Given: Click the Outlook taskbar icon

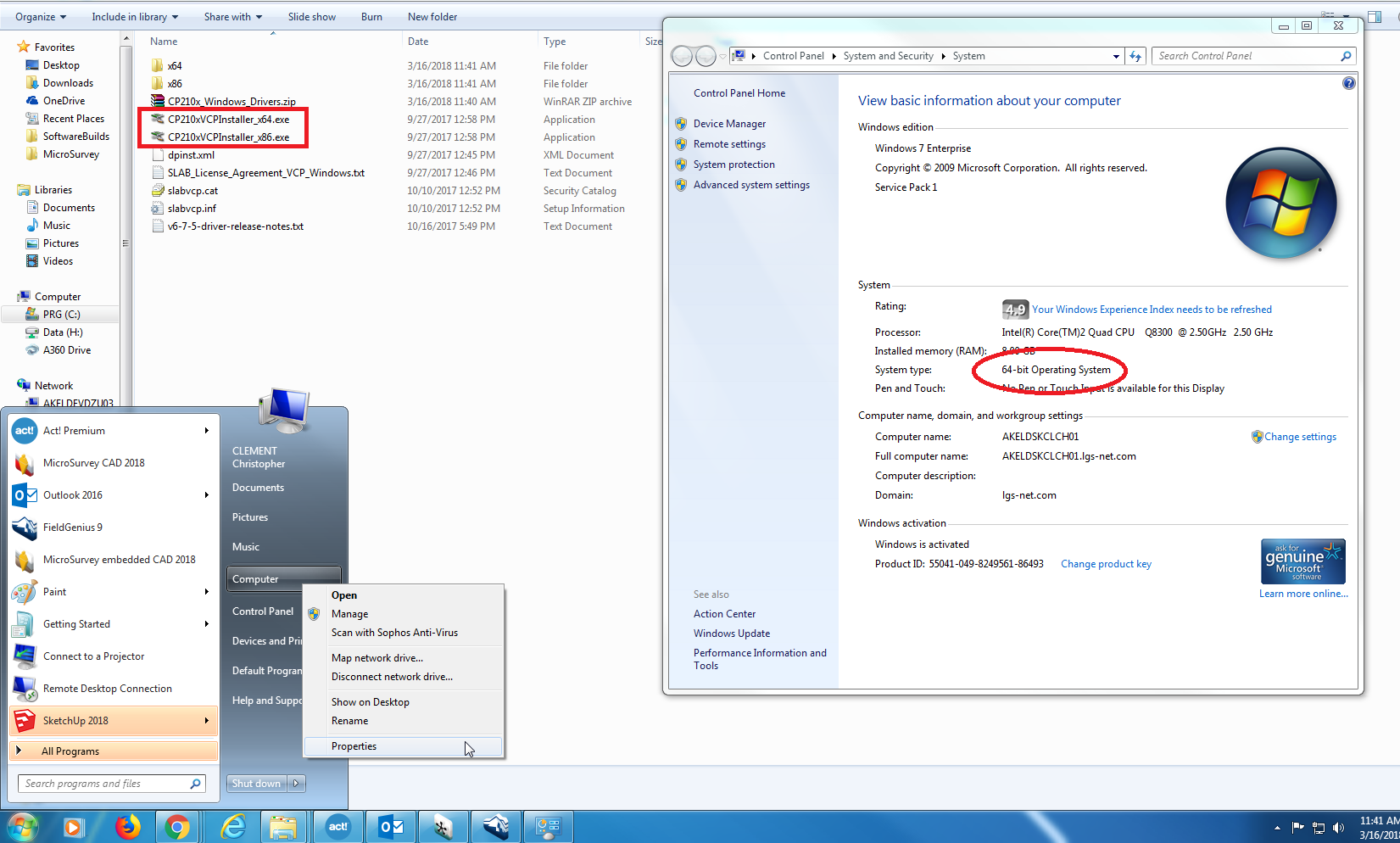Looking at the screenshot, I should tap(391, 826).
